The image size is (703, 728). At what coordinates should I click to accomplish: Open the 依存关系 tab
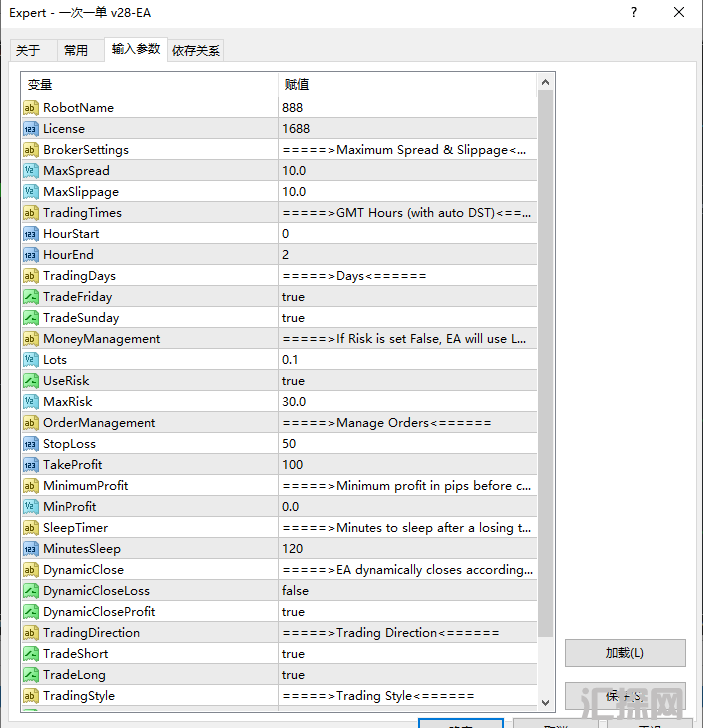coord(196,50)
